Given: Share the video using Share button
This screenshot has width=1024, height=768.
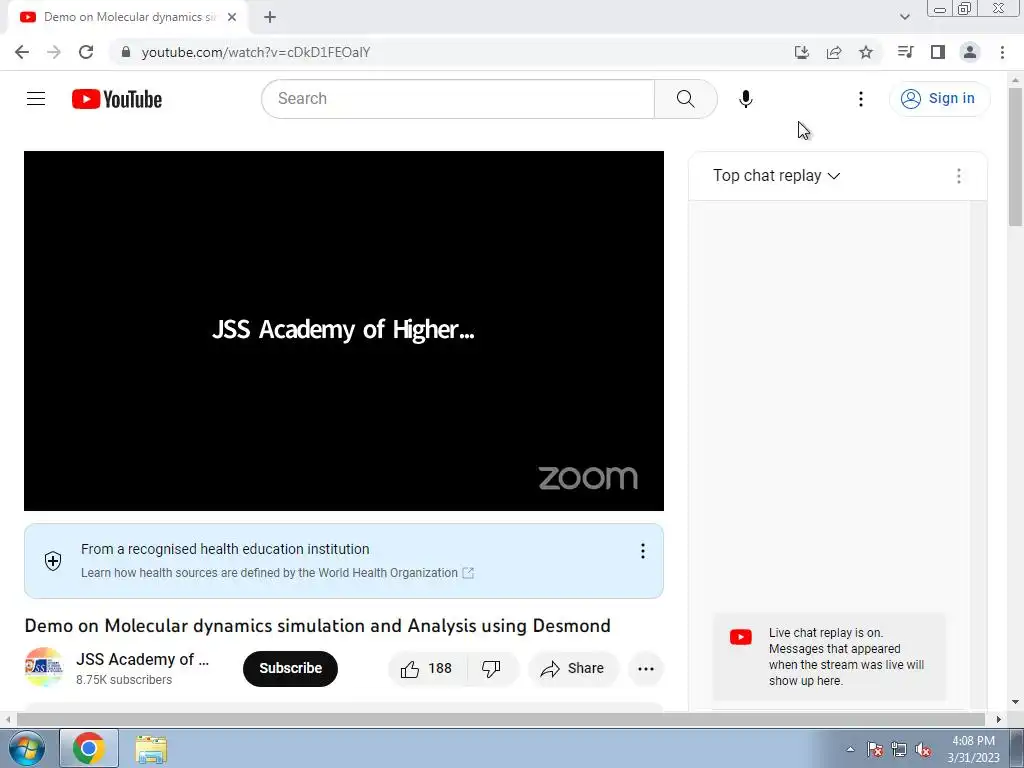Looking at the screenshot, I should (x=573, y=668).
